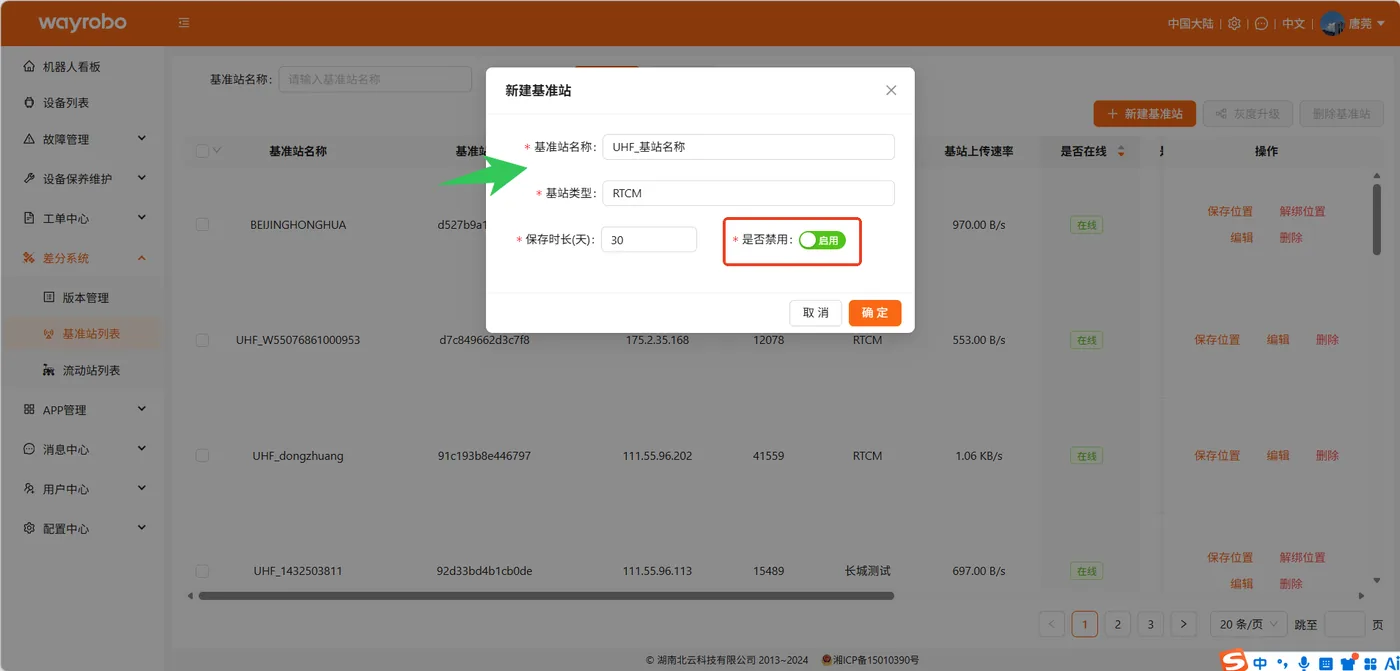
Task: Click the 消息中心 sidebar icon
Action: point(28,449)
